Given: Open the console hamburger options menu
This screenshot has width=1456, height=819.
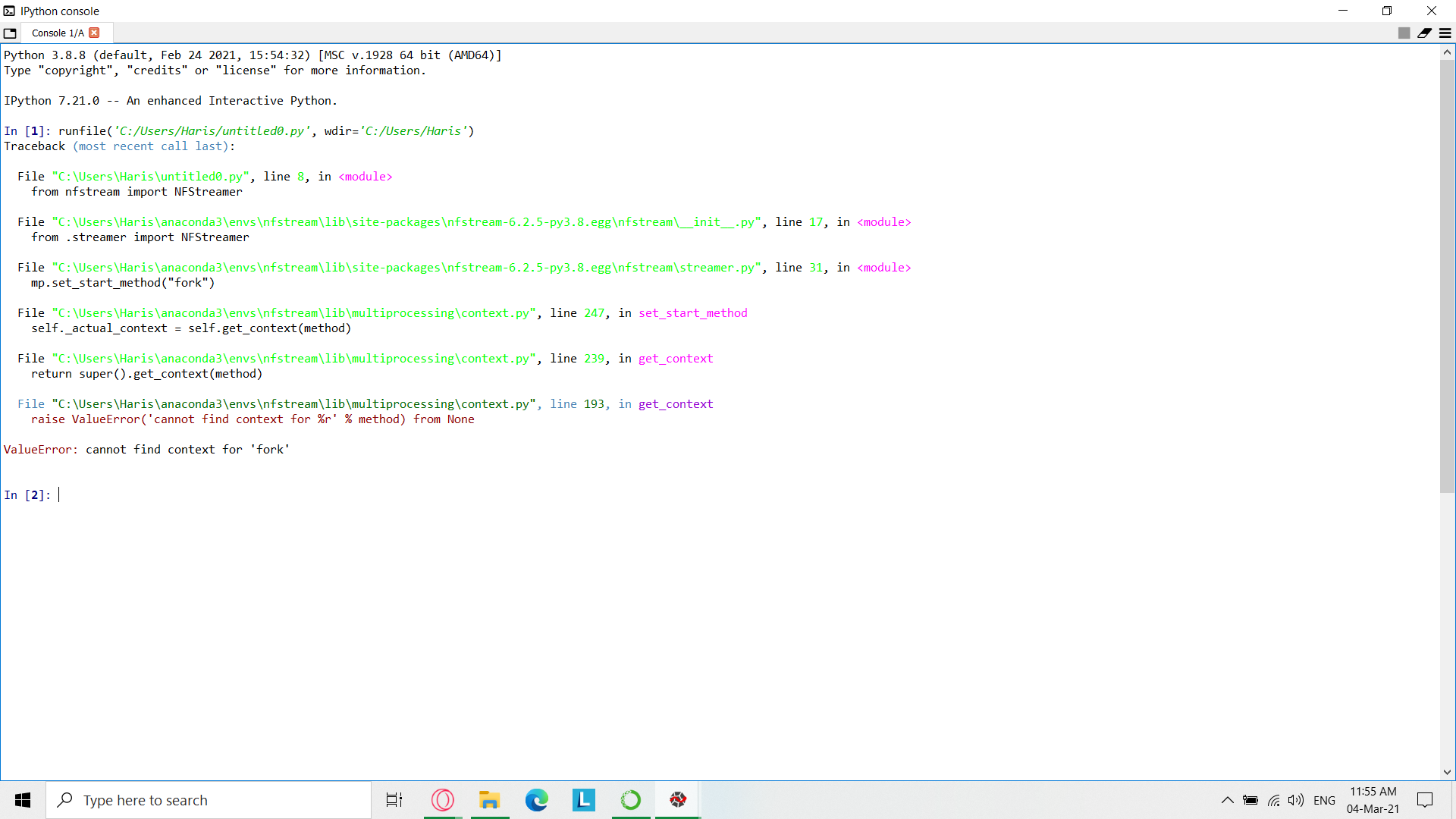Looking at the screenshot, I should [x=1445, y=33].
